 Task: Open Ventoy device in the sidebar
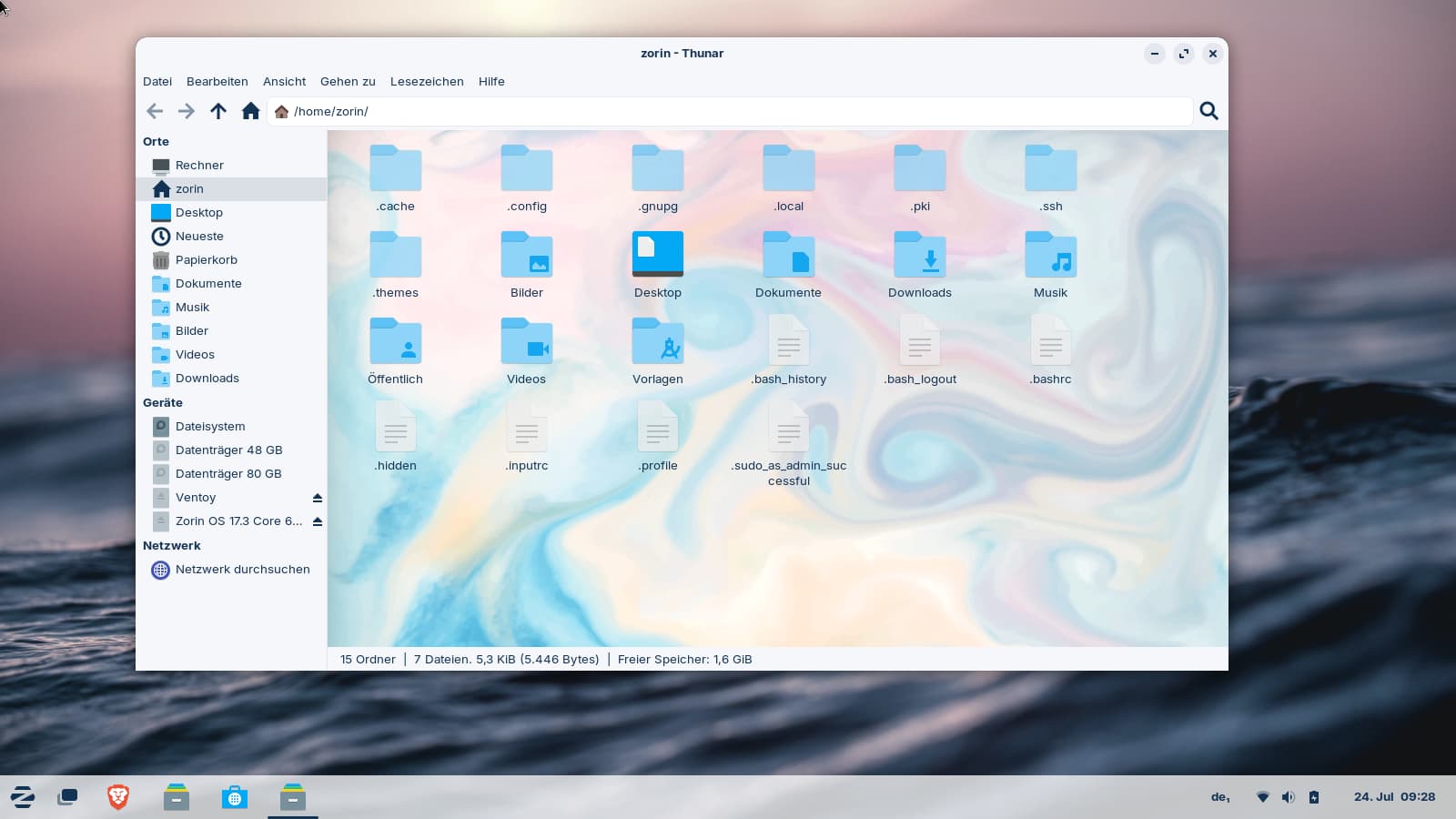(231, 497)
